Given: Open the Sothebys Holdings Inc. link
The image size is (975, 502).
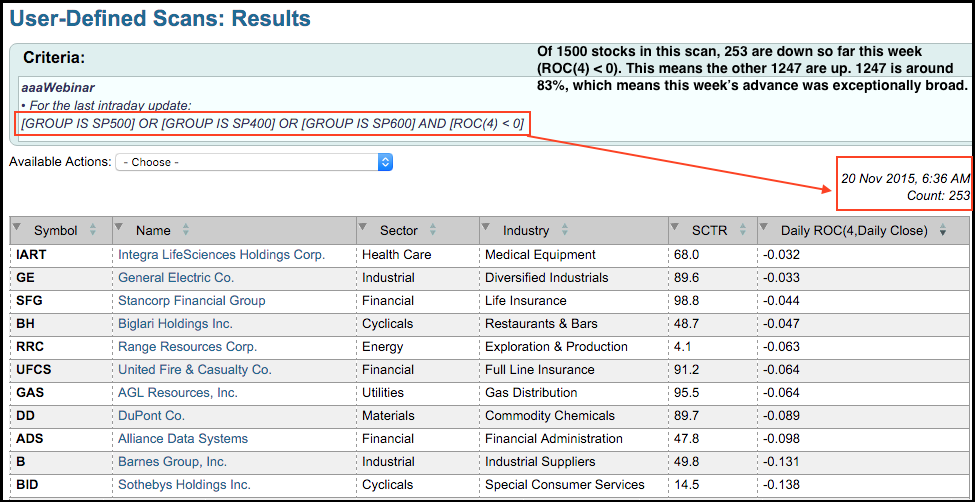Looking at the screenshot, I should click(x=184, y=485).
